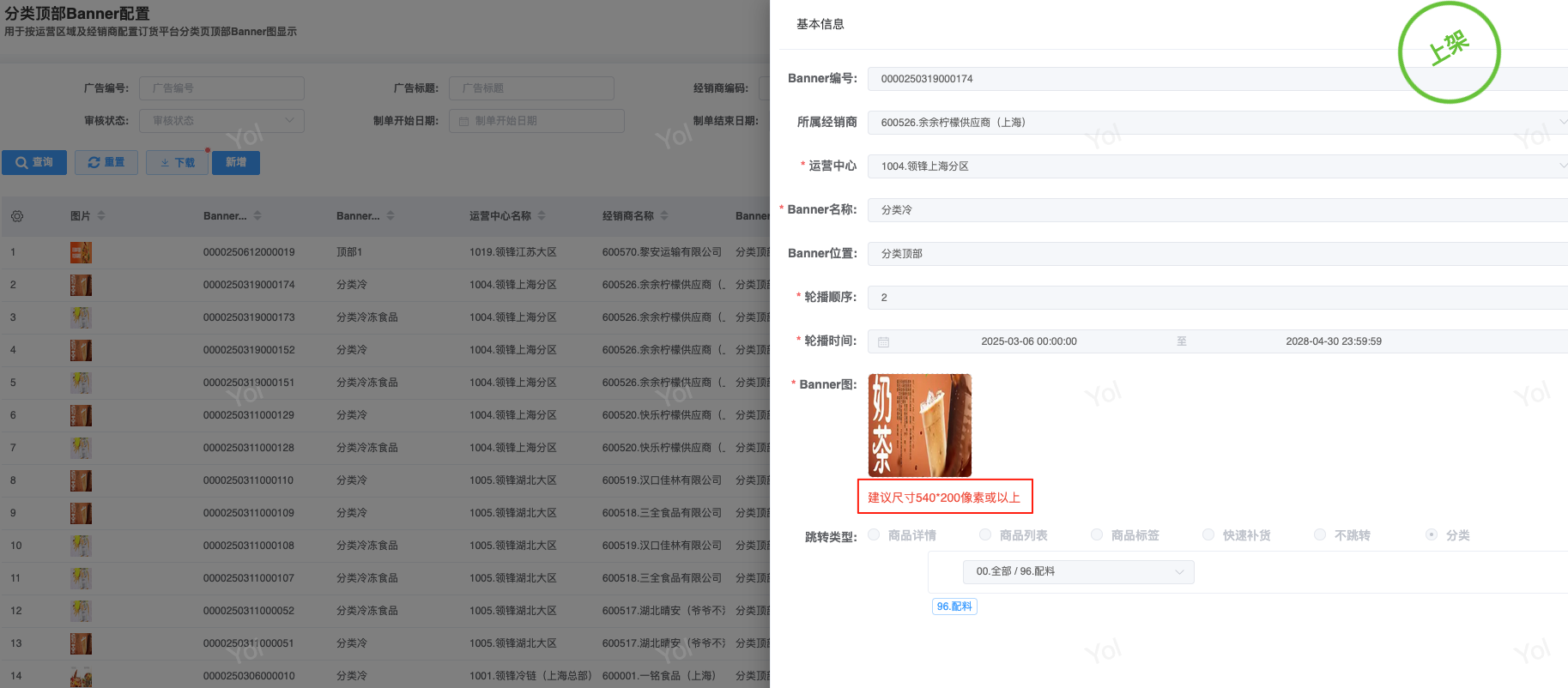The width and height of the screenshot is (1568, 688).
Task: Select the 商品详情 jump type
Action: (874, 534)
